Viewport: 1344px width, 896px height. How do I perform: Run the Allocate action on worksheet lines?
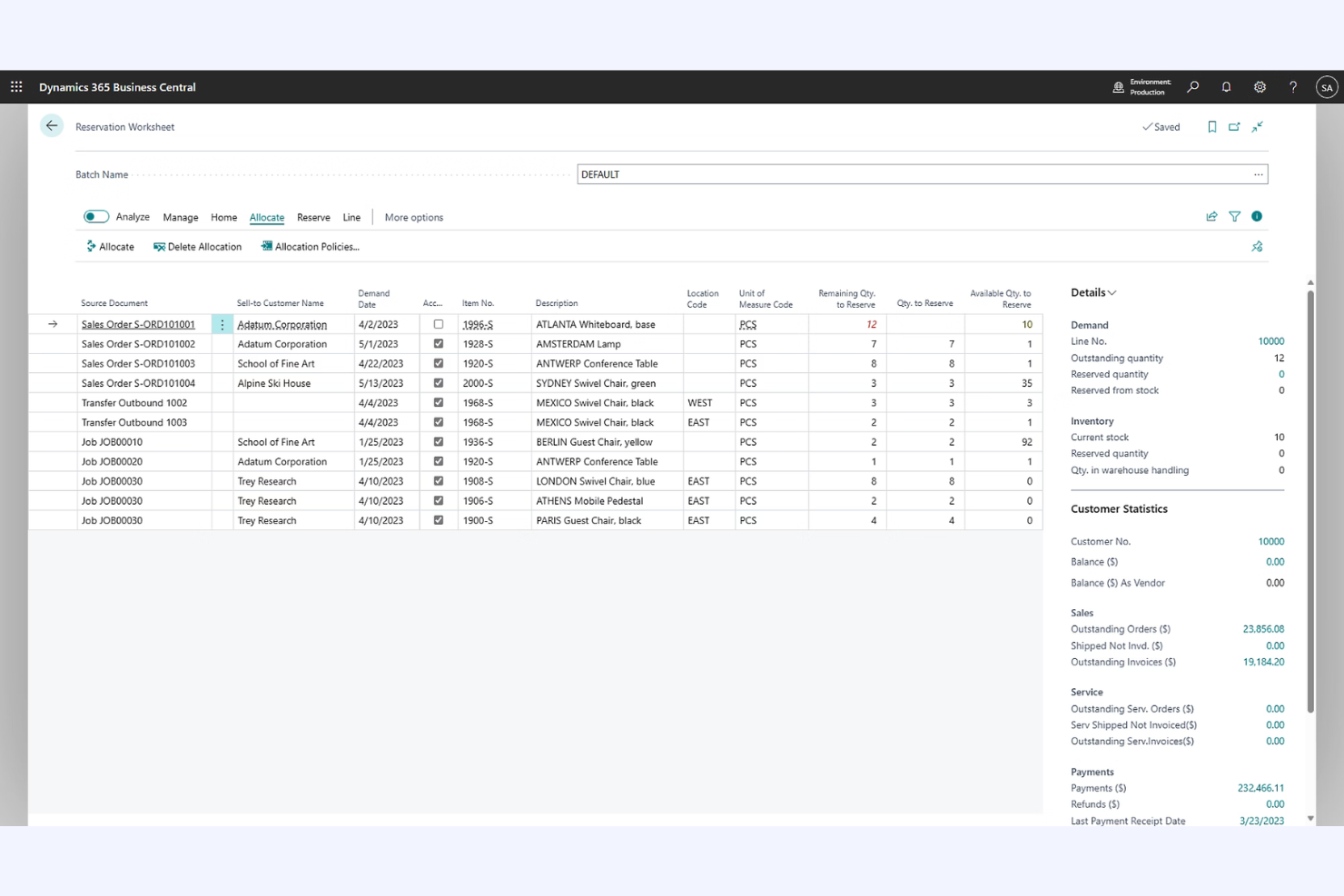coord(110,246)
